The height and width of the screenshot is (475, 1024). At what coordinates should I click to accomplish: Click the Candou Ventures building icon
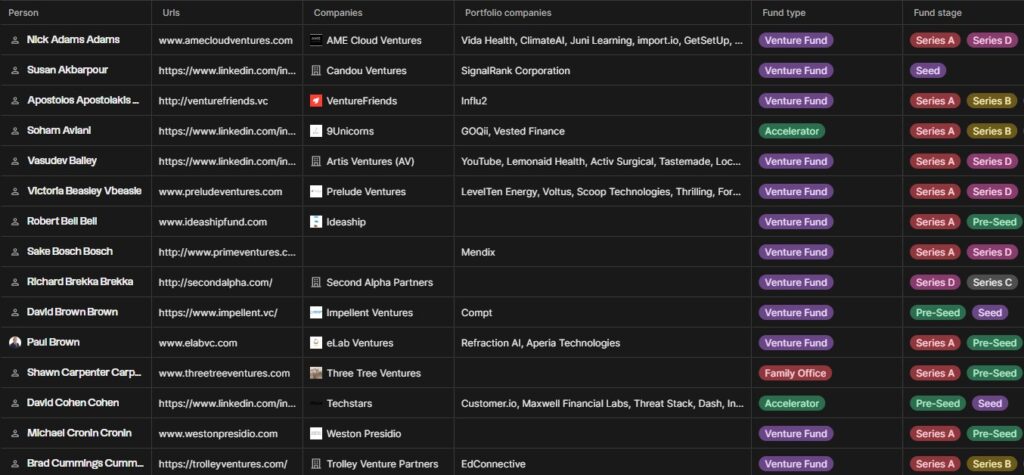[x=316, y=71]
